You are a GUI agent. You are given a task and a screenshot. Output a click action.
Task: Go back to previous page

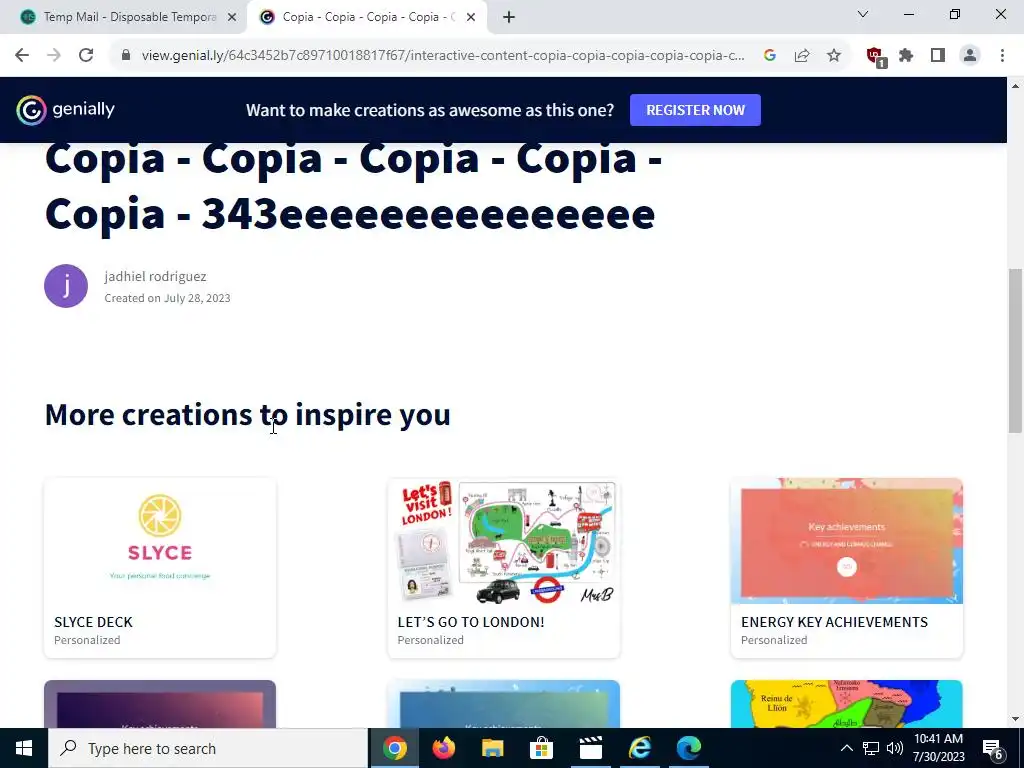coord(22,56)
